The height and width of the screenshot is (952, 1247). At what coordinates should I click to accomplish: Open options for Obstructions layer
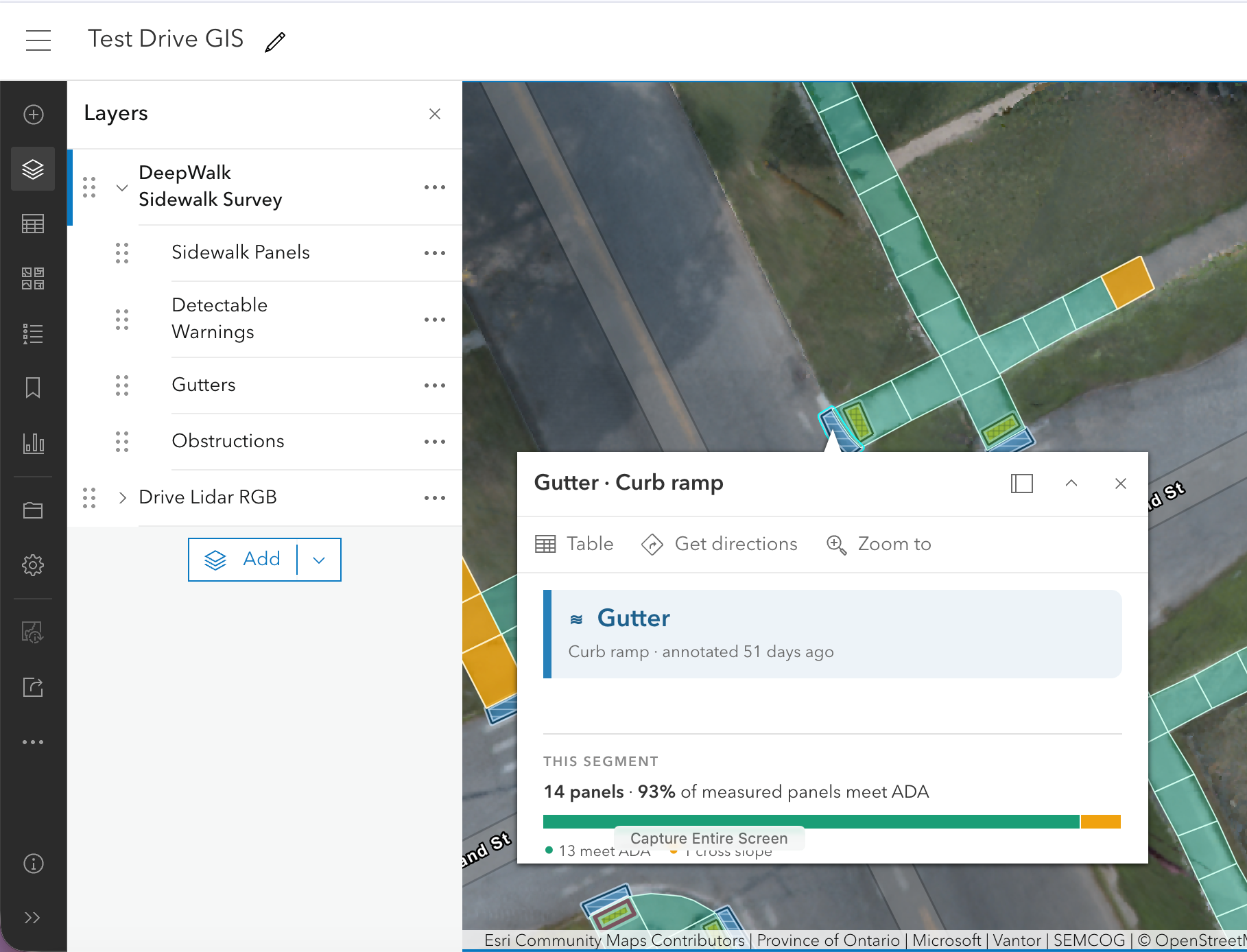pos(435,442)
